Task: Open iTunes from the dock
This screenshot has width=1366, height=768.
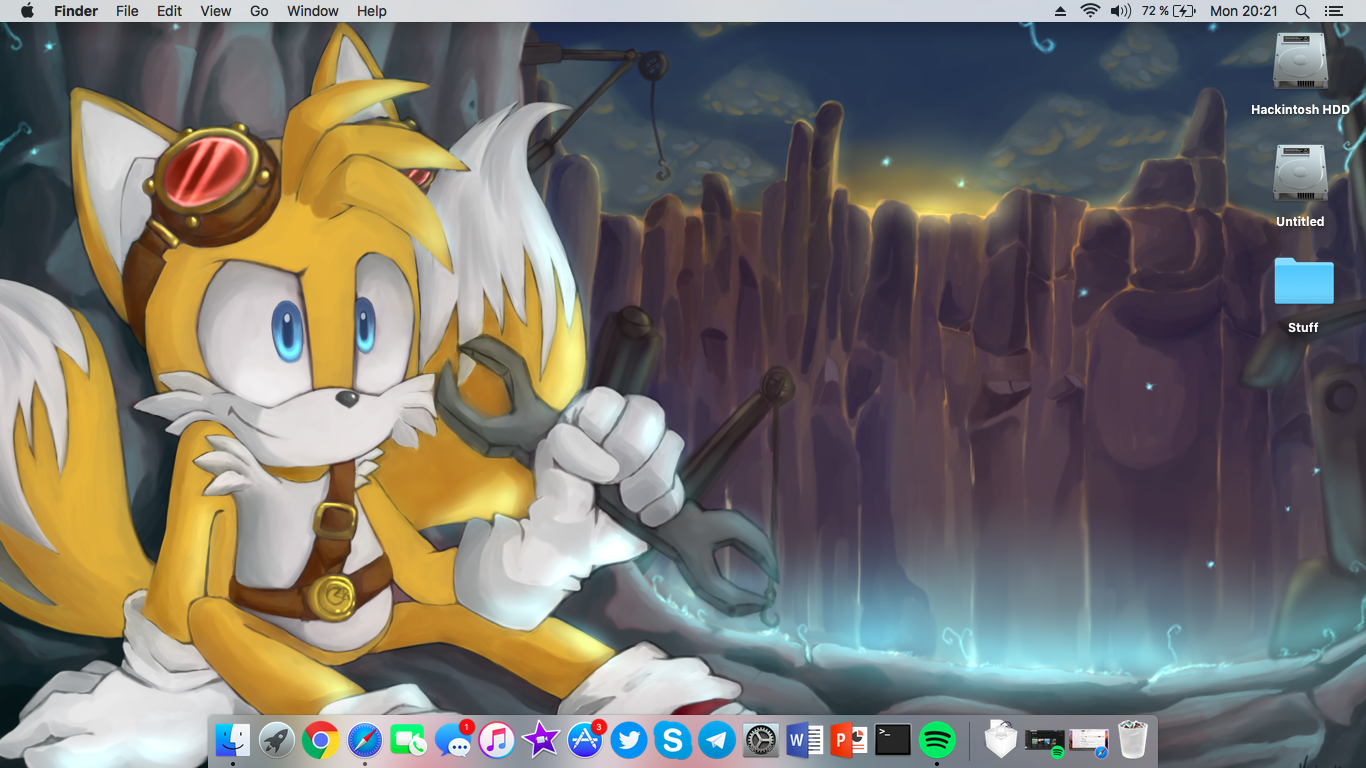Action: [497, 741]
